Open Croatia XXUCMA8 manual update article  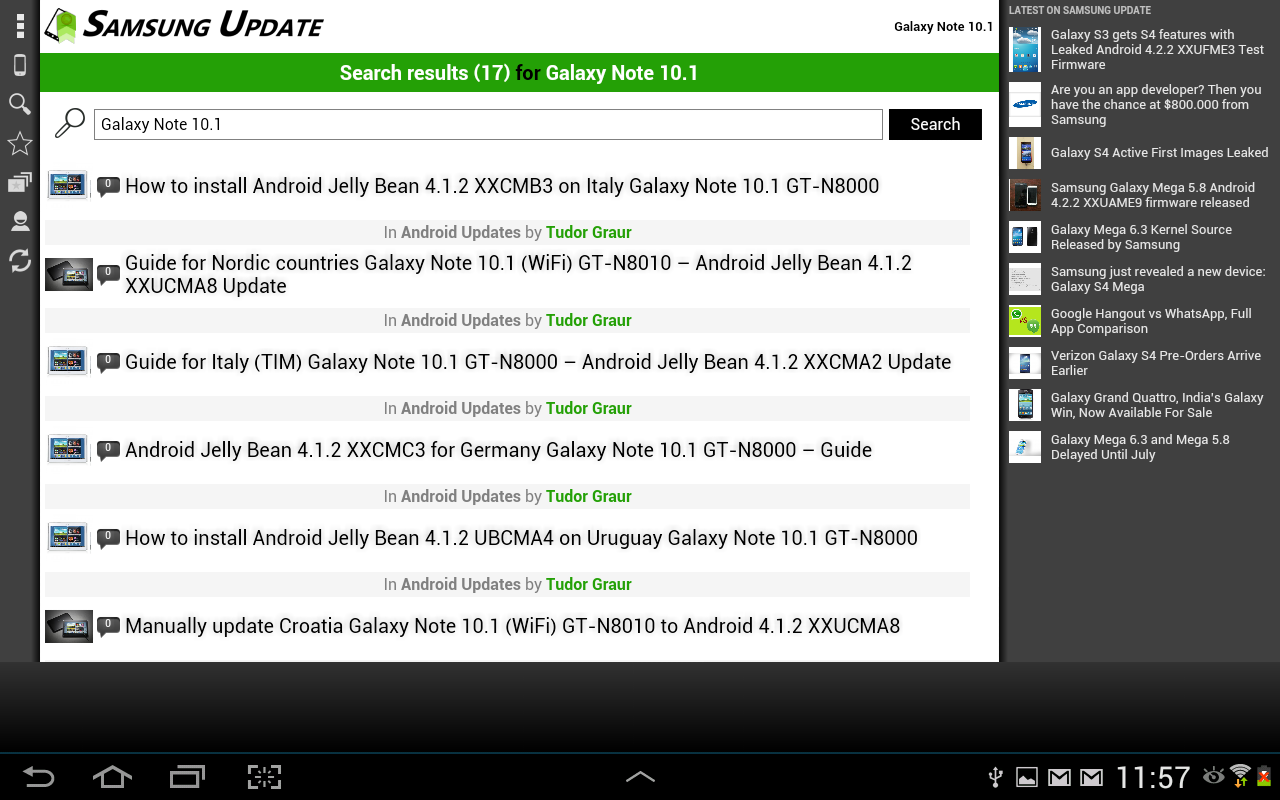[512, 626]
